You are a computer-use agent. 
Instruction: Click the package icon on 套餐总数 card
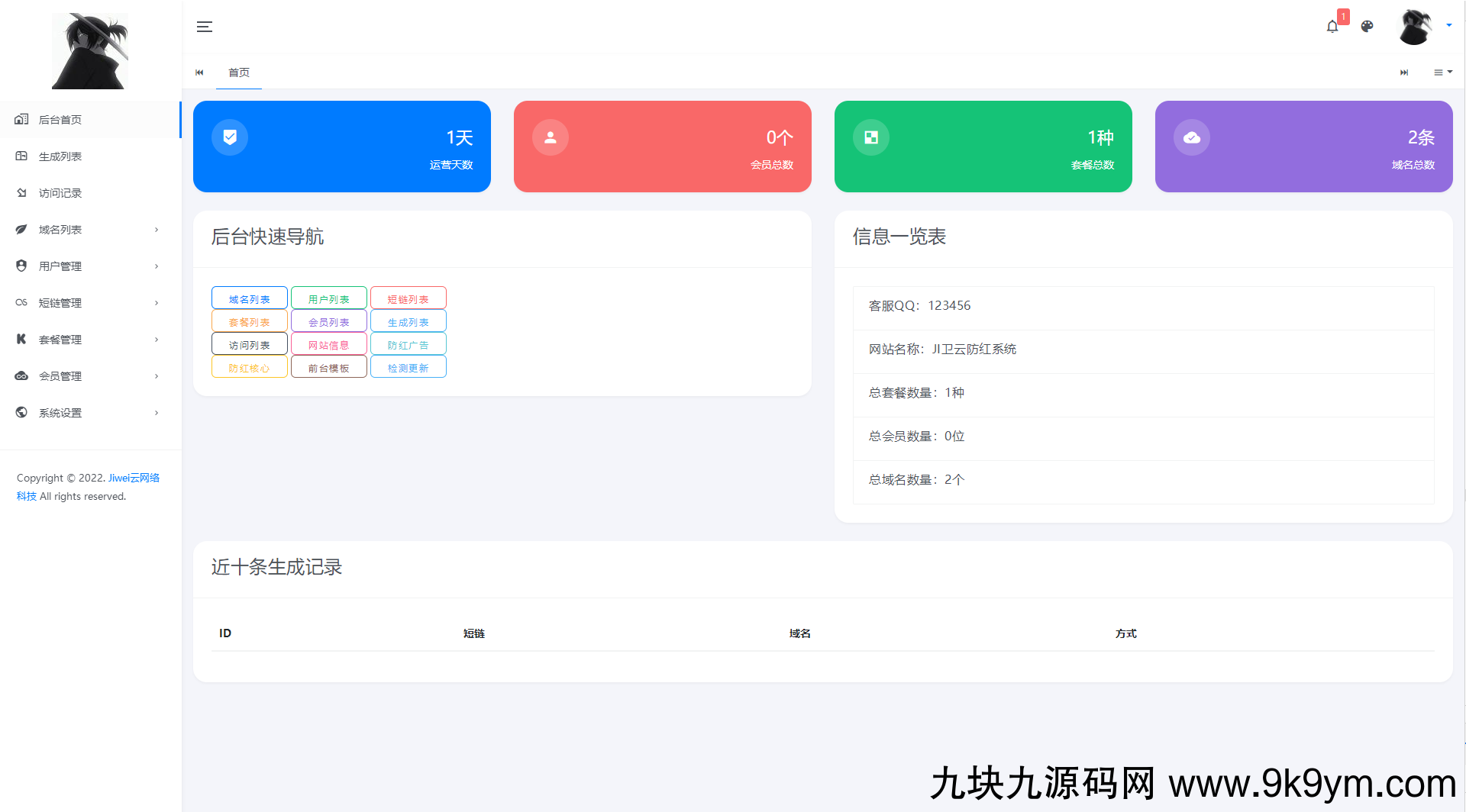point(871,137)
